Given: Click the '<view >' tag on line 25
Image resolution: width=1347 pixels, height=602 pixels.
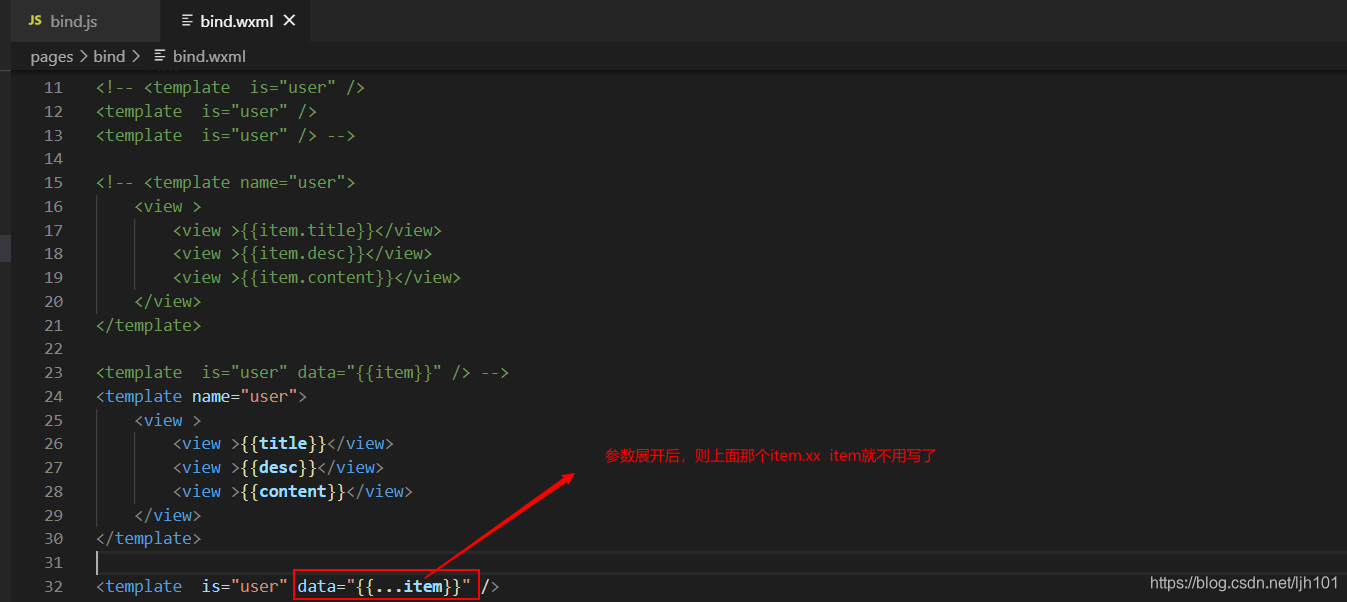Looking at the screenshot, I should 168,420.
